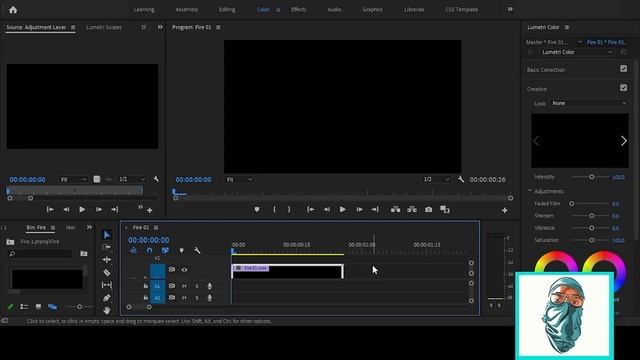
Task: Switch to Audio workspace tab
Action: click(334, 9)
